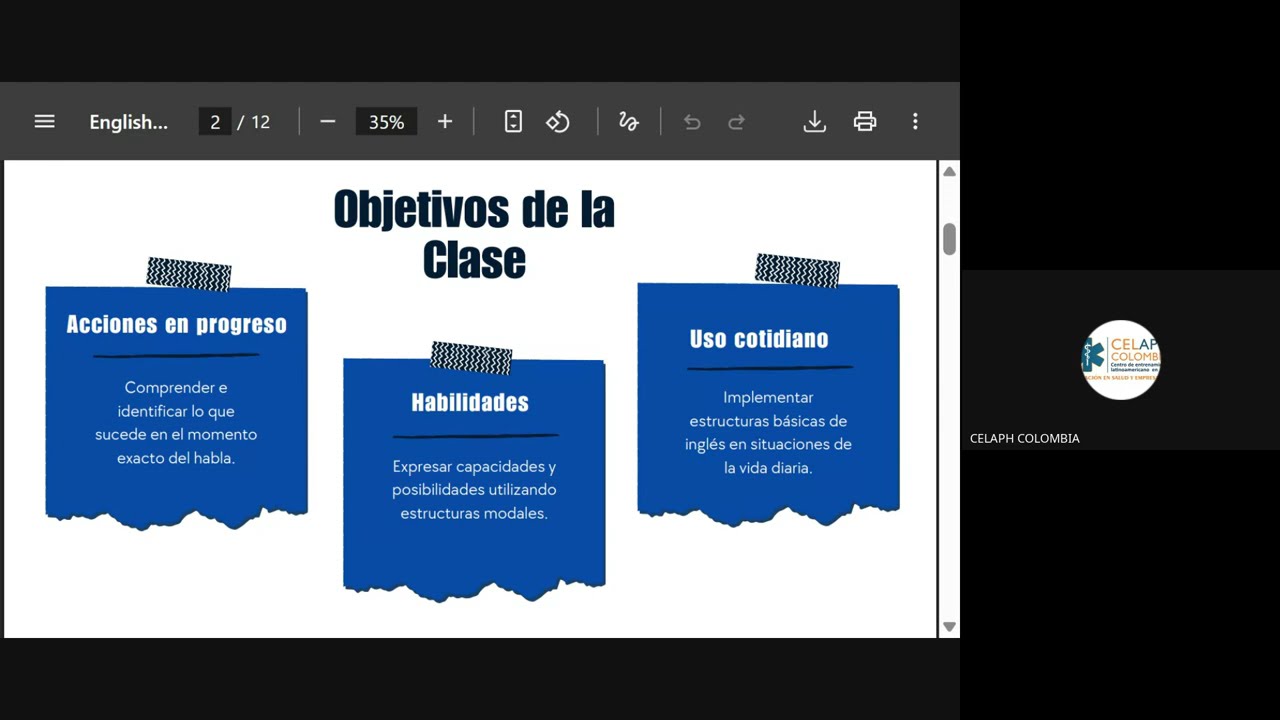Click the English... document title
Screen dimensions: 1280x720
point(129,122)
